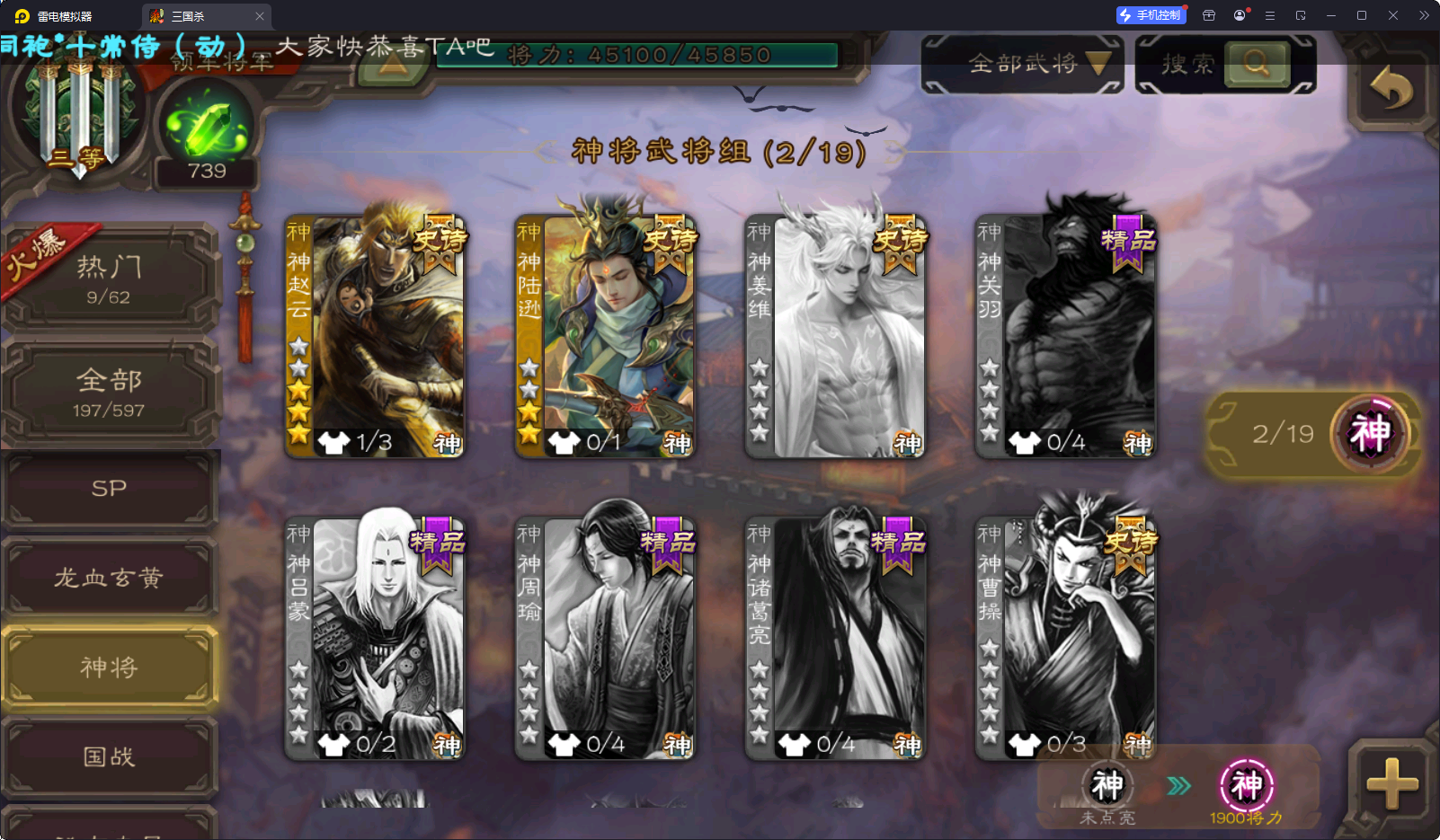The image size is (1440, 840).
Task: Click the yellow back arrow icon
Action: [x=1391, y=89]
